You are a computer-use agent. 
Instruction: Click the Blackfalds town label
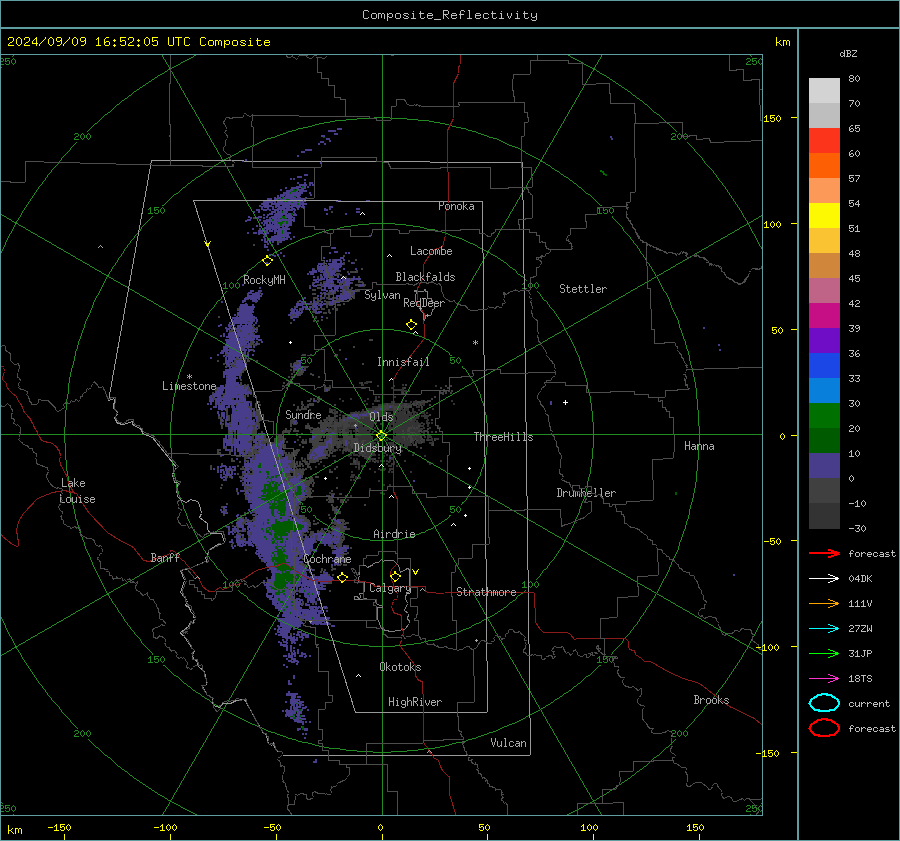(425, 277)
